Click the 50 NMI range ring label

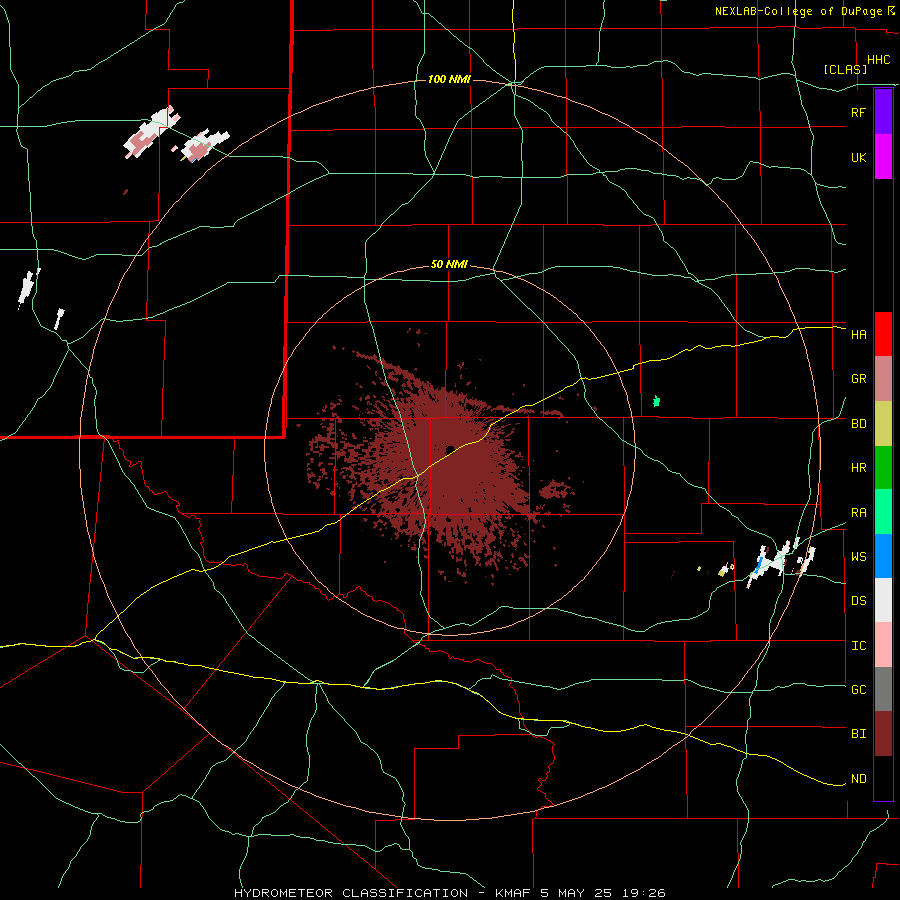(449, 265)
